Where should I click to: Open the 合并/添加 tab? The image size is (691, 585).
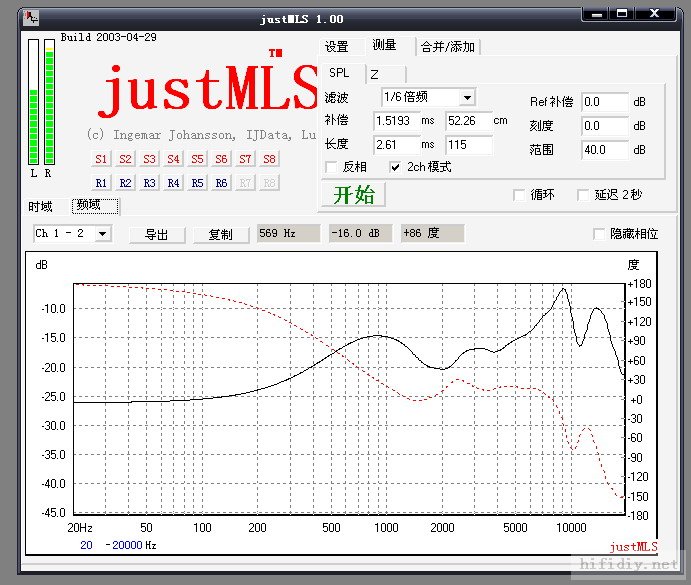pyautogui.click(x=448, y=47)
